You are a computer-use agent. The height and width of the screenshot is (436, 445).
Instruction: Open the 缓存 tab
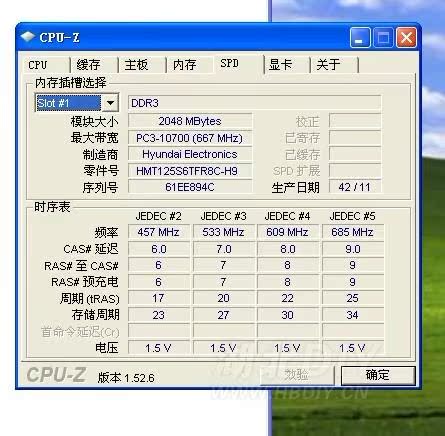pos(94,65)
